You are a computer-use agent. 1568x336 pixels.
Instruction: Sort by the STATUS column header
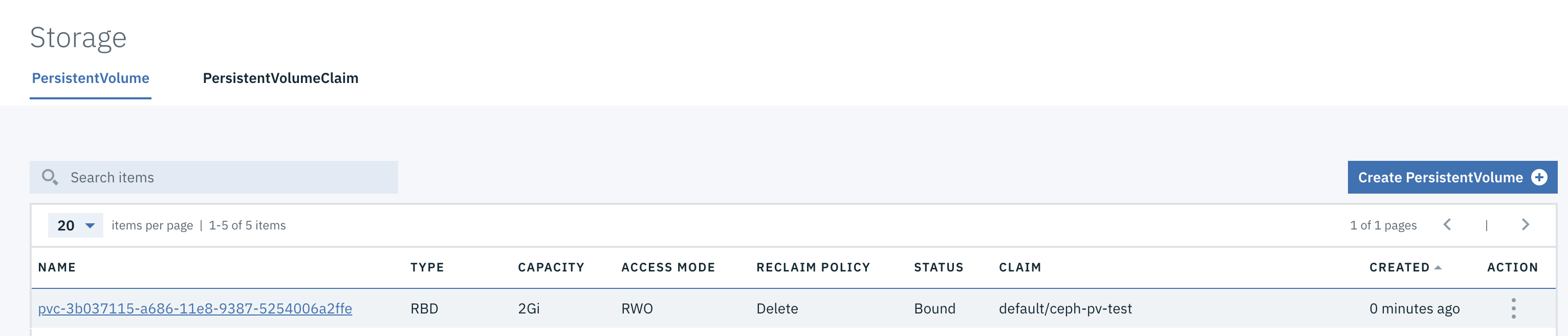(x=939, y=267)
